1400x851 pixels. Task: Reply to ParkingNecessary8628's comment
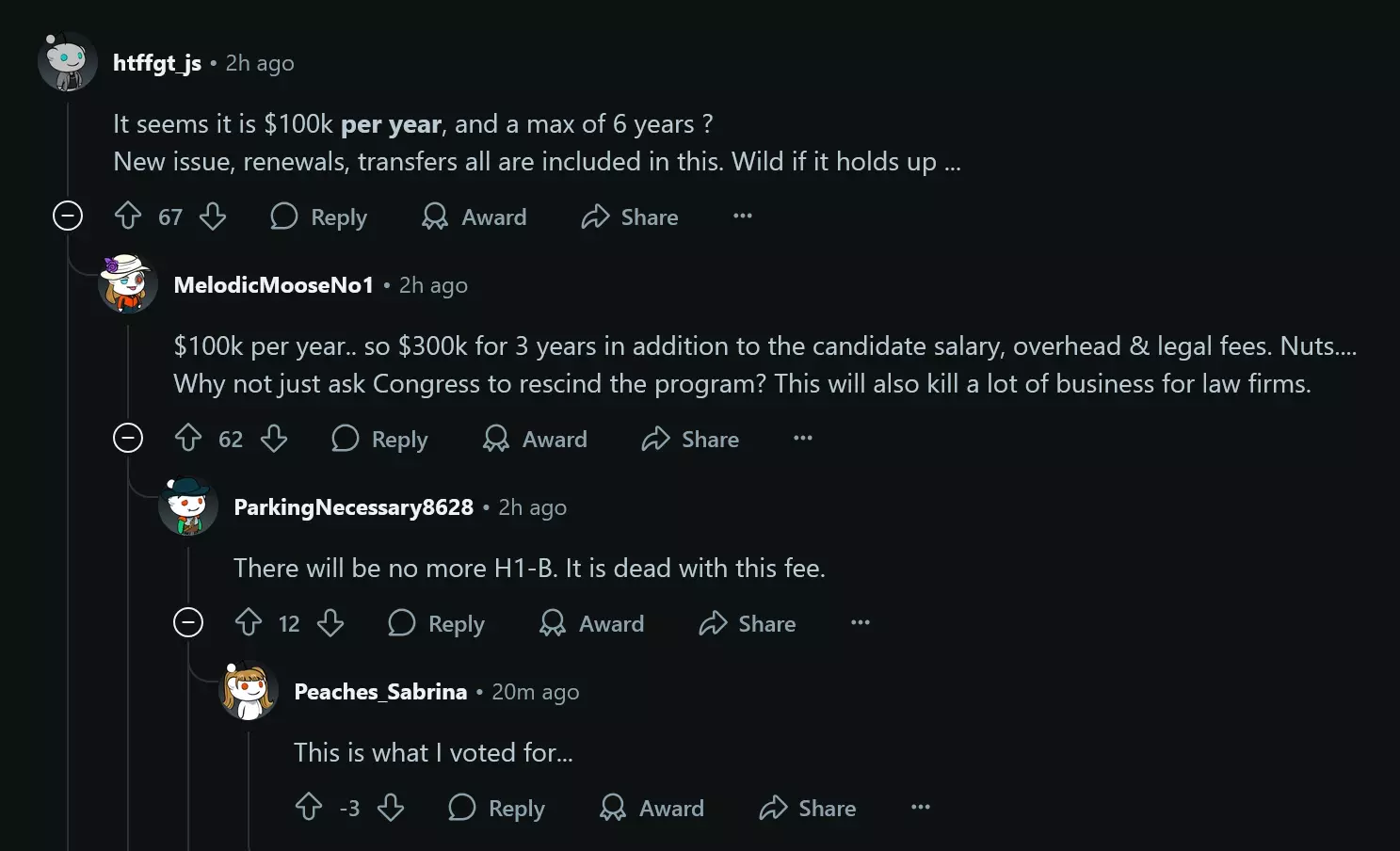tap(437, 623)
